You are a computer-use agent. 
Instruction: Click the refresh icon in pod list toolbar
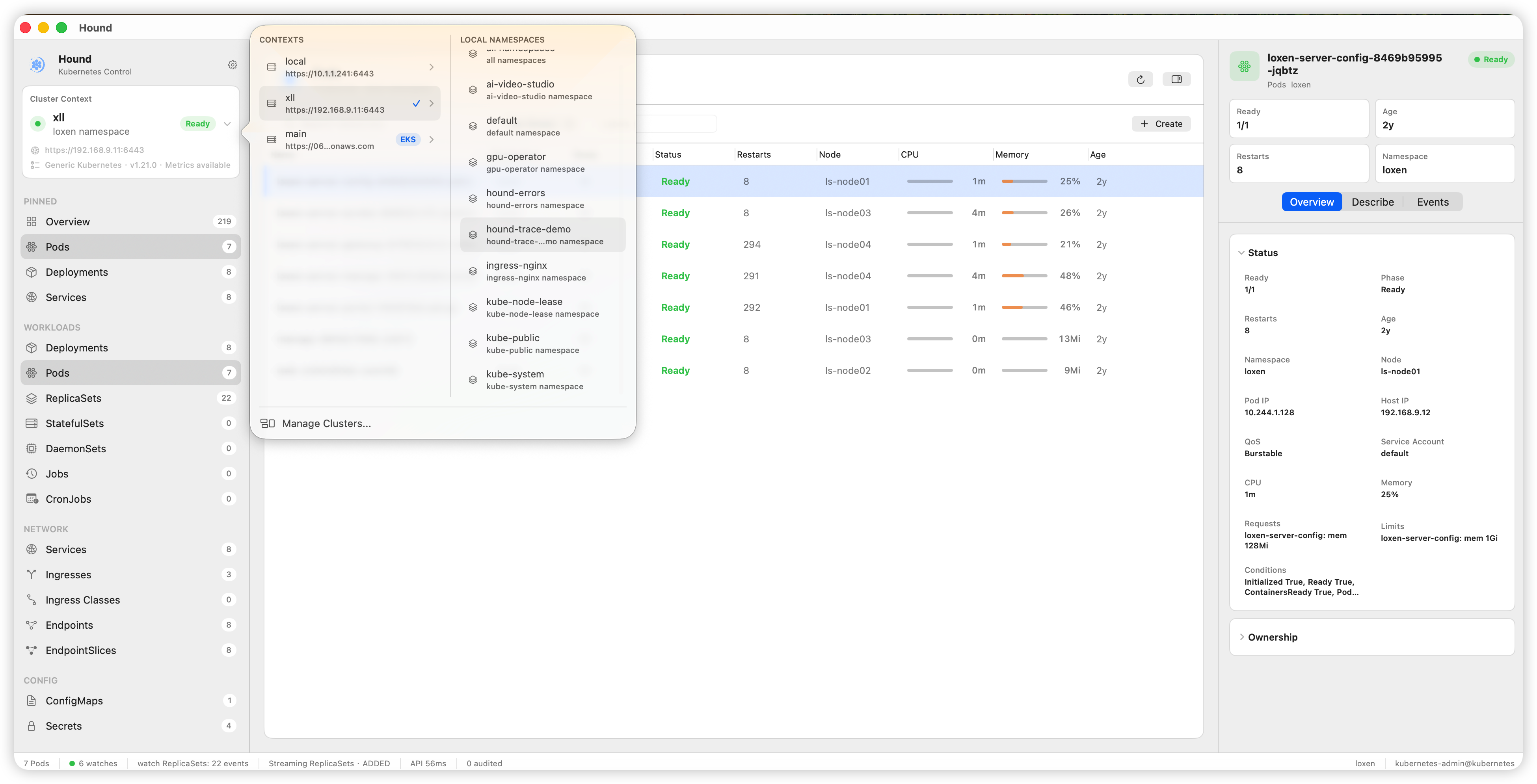(x=1140, y=79)
